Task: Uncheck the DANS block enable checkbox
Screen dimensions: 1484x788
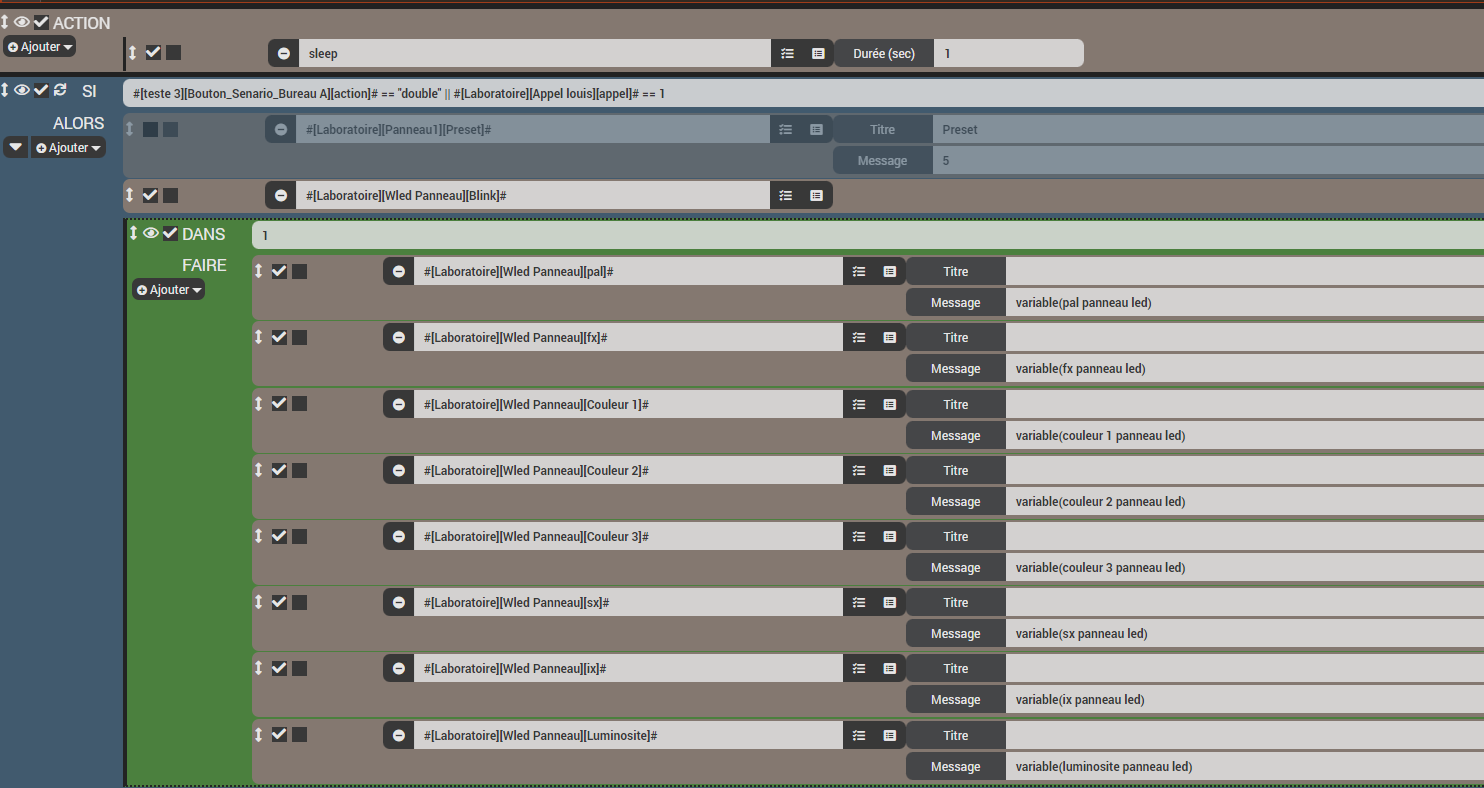Action: coord(170,233)
